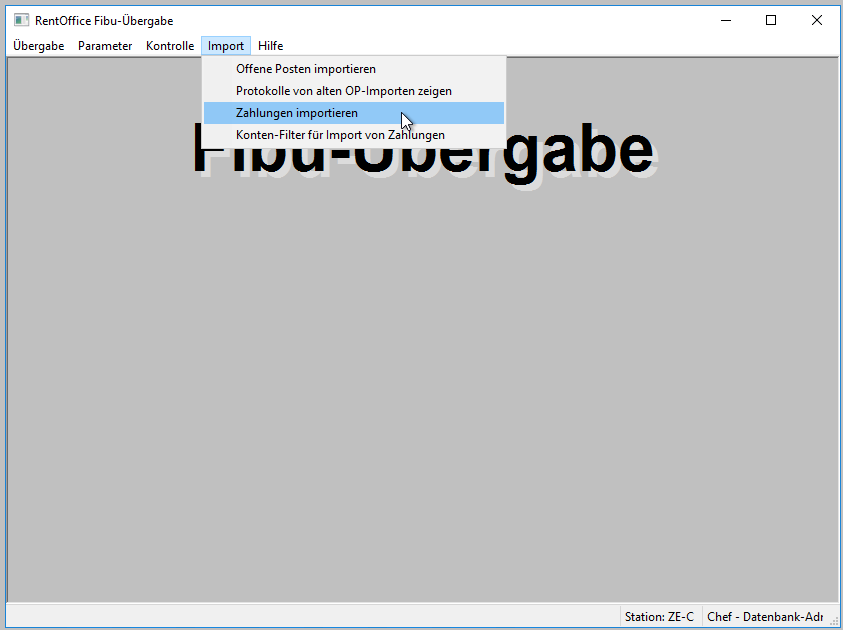Minimize the Fibu-Übergabe window

(x=726, y=20)
